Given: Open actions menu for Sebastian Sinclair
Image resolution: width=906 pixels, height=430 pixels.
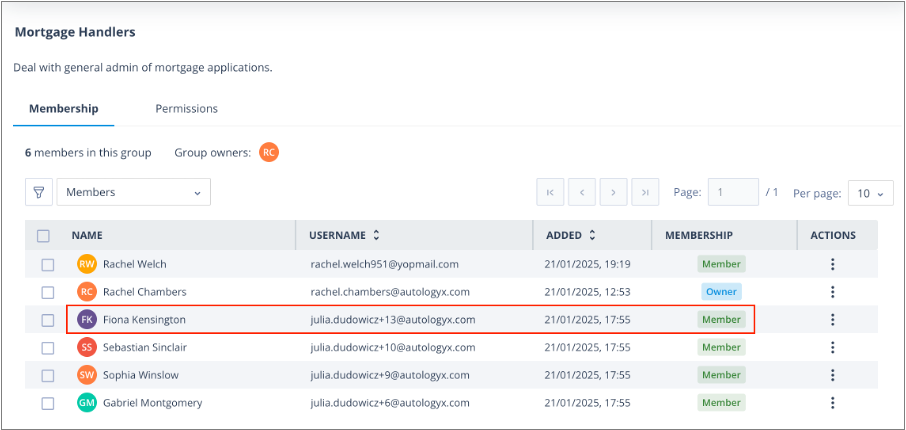Looking at the screenshot, I should (x=833, y=347).
